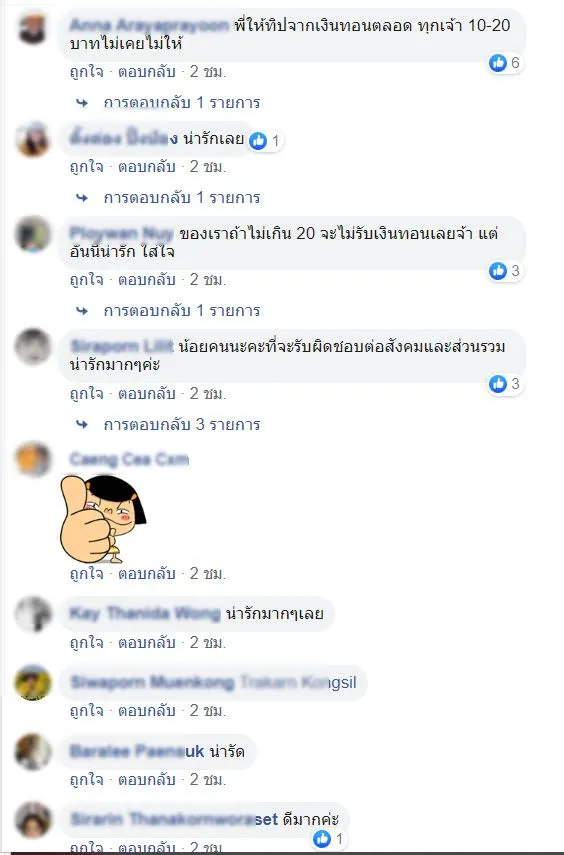
Task: Like the น่ารัด comment with ถูกใจ
Action: (86, 780)
